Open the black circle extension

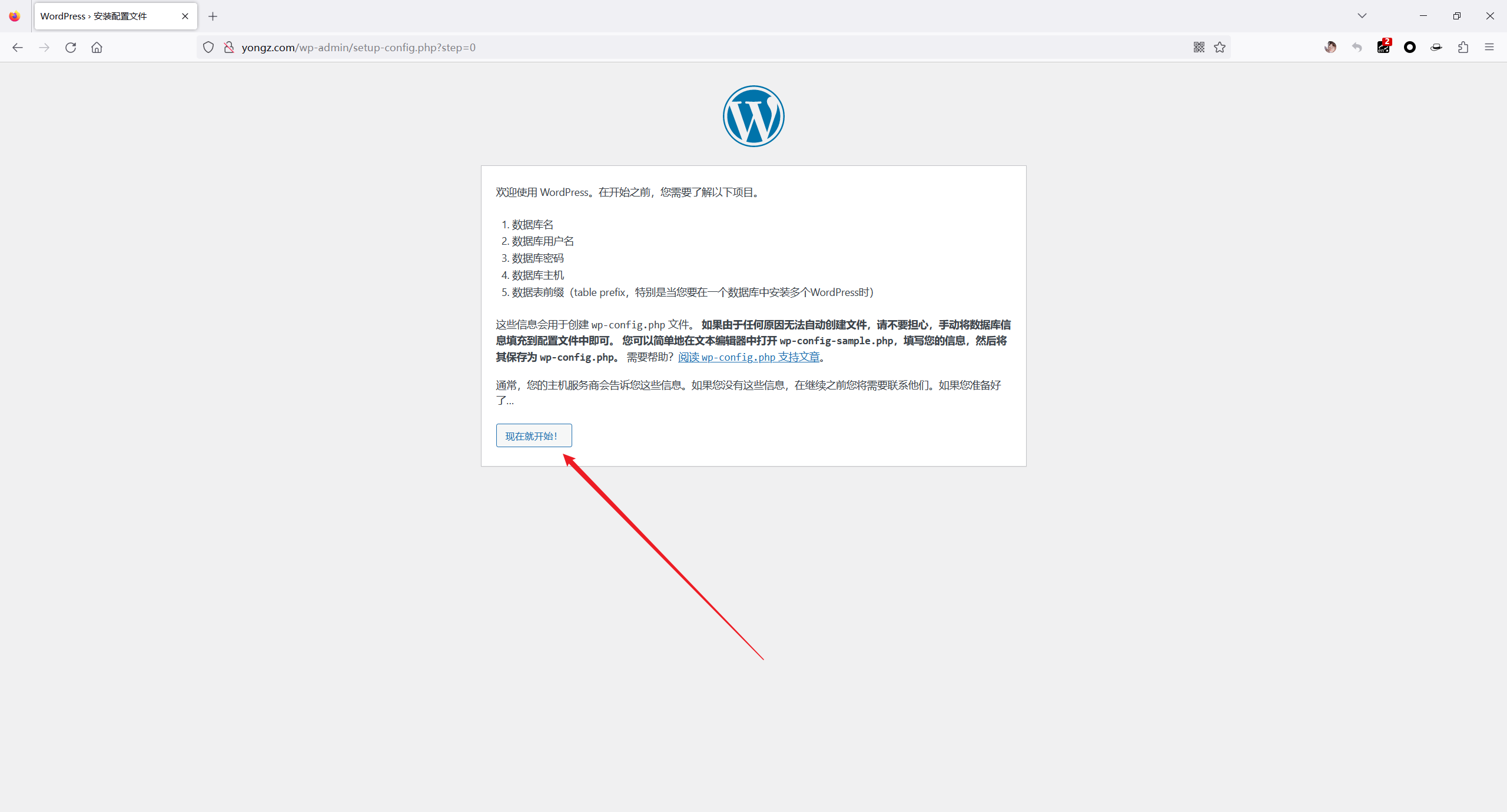tap(1410, 47)
